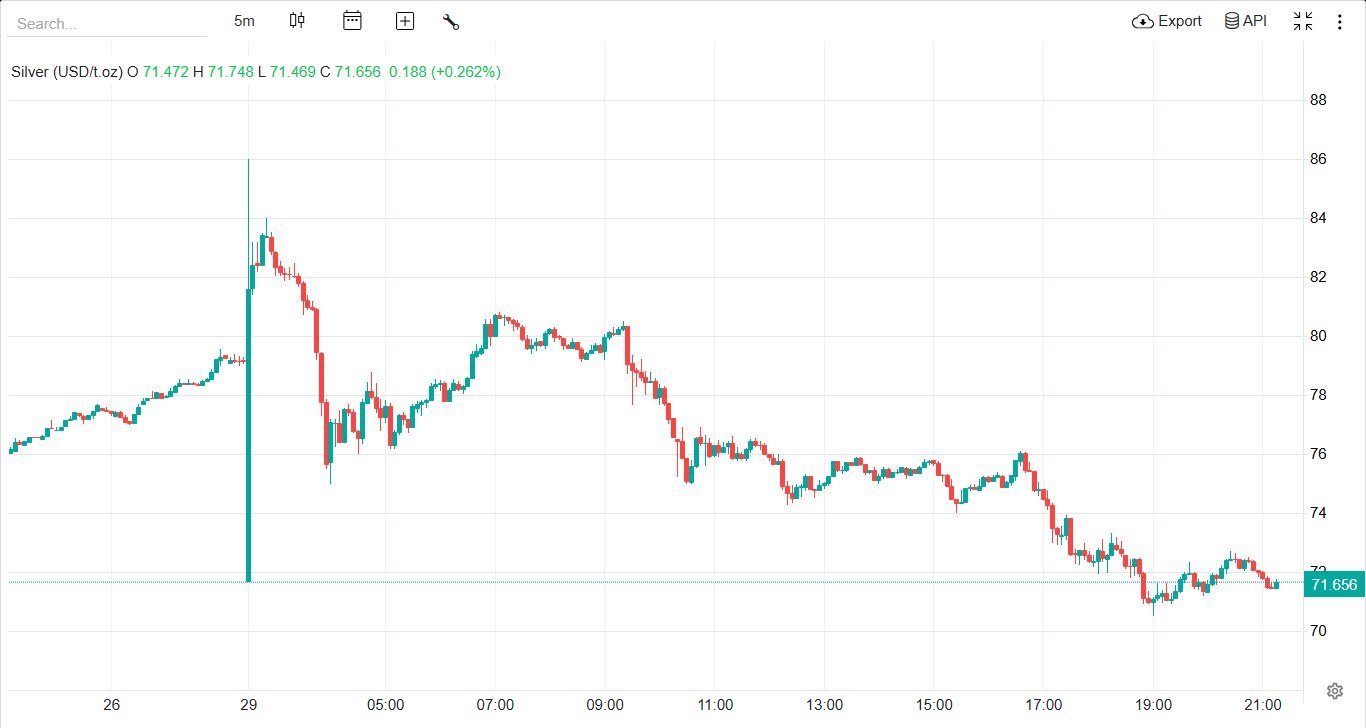This screenshot has height=728, width=1366.
Task: Click the plus-in-square add icon
Action: point(405,21)
